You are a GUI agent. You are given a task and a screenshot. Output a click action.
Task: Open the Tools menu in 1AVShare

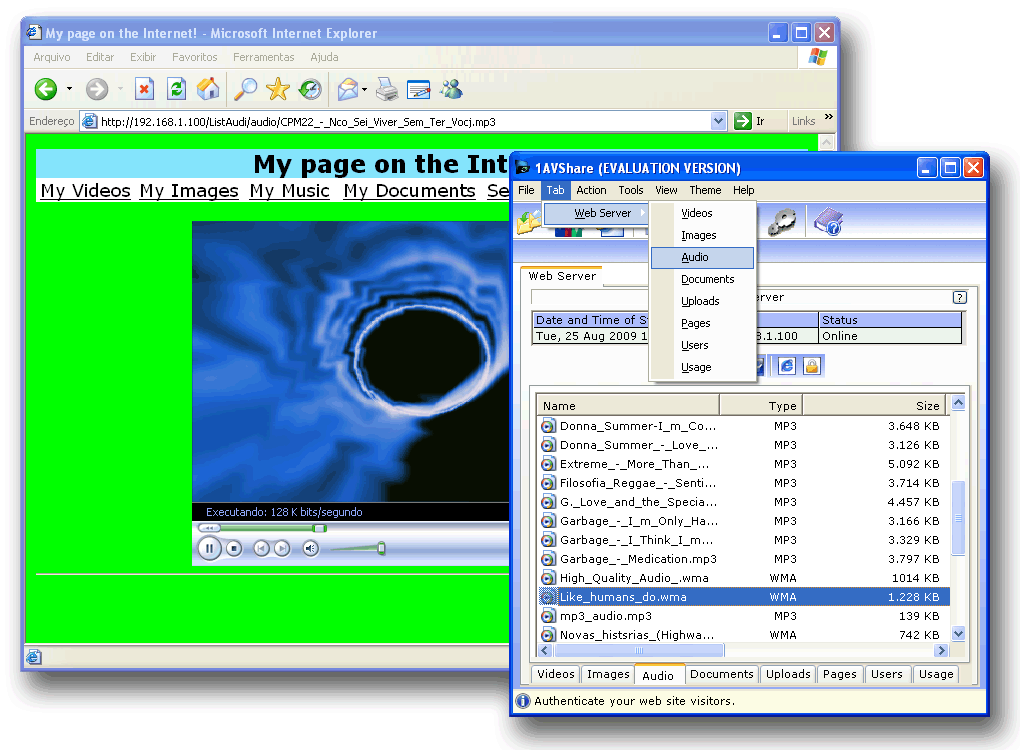point(630,190)
